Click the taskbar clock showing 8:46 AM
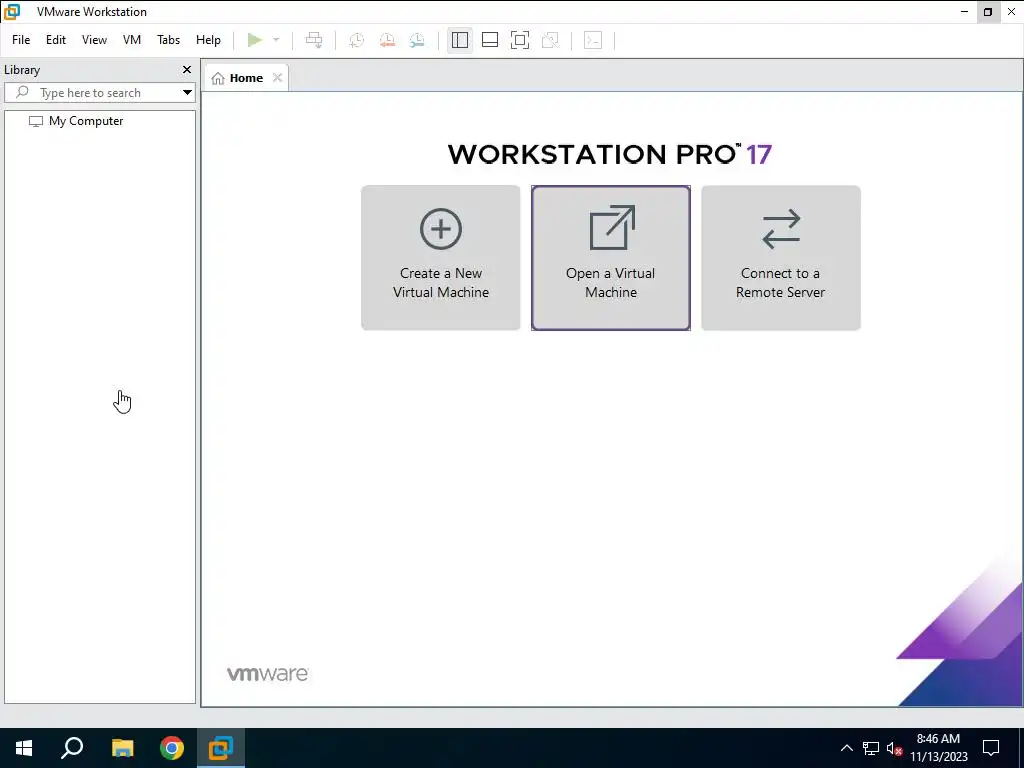1024x768 pixels. pos(938,748)
